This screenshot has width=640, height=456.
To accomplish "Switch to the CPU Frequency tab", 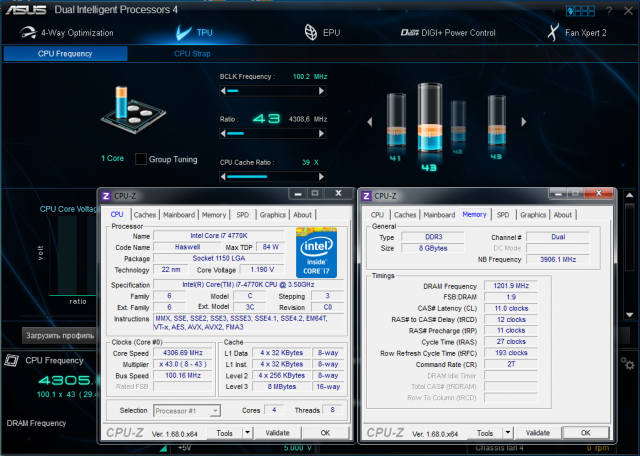I will [x=65, y=53].
